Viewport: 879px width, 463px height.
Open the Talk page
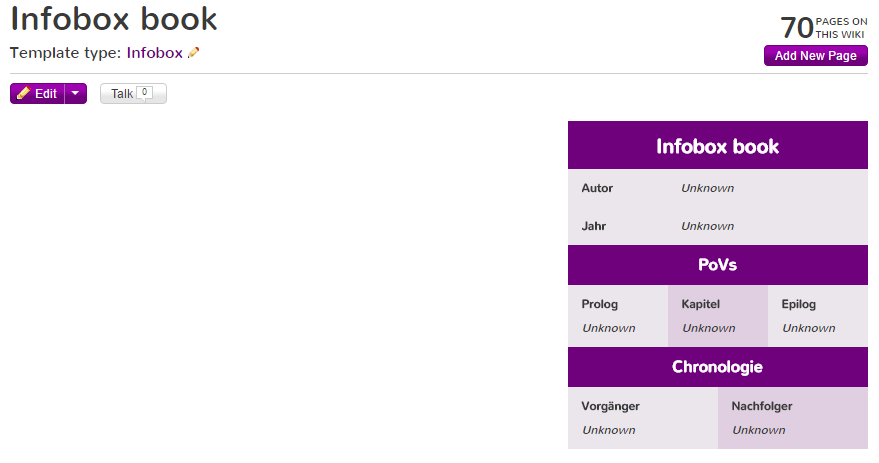tap(122, 94)
